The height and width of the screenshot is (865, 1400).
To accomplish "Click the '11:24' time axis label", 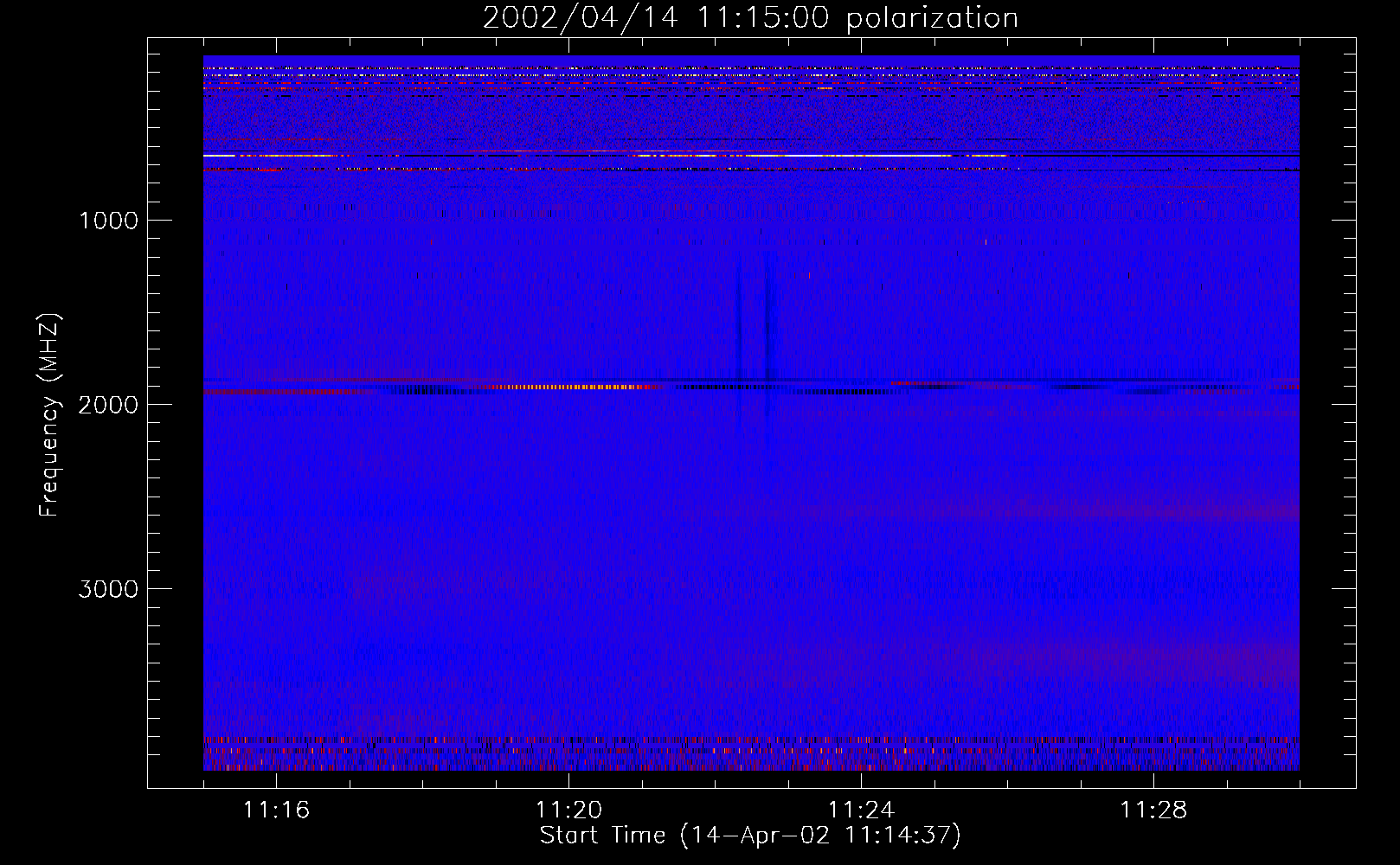I will click(x=861, y=811).
